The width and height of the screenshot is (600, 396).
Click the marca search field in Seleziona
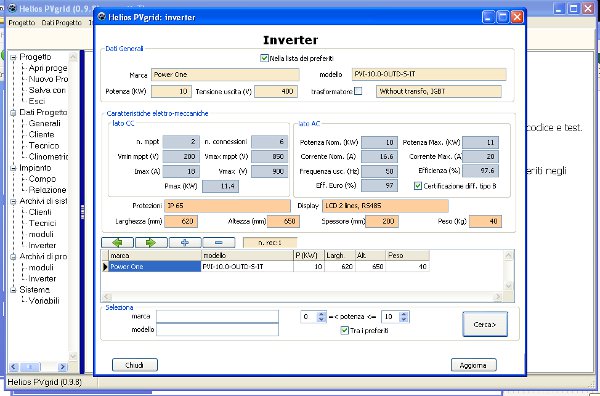coord(217,317)
